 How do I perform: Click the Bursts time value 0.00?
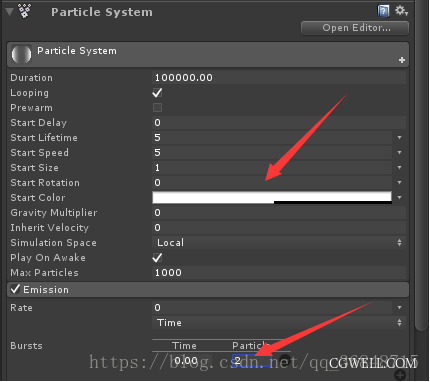pyautogui.click(x=185, y=360)
